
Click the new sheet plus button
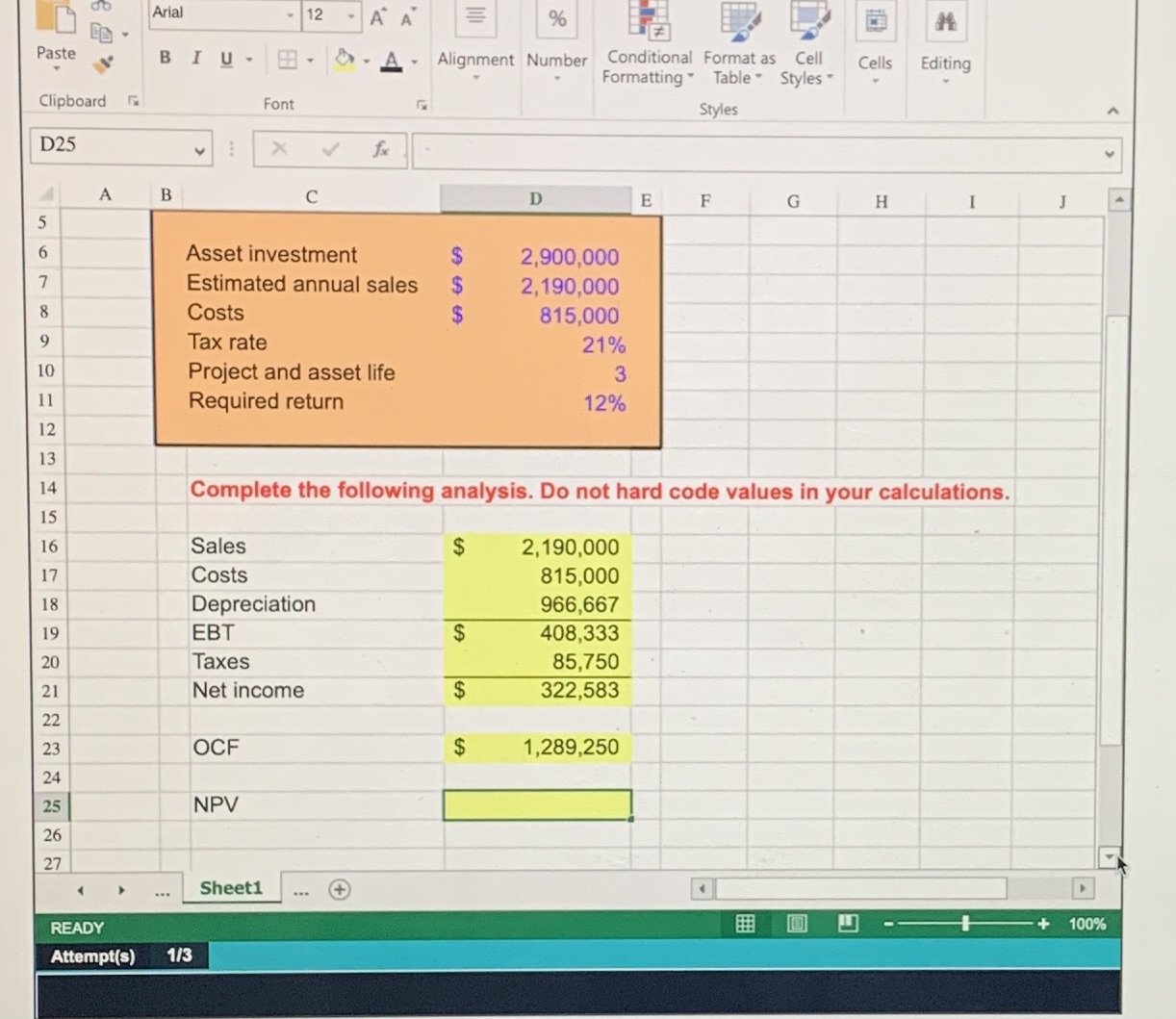pos(339,889)
